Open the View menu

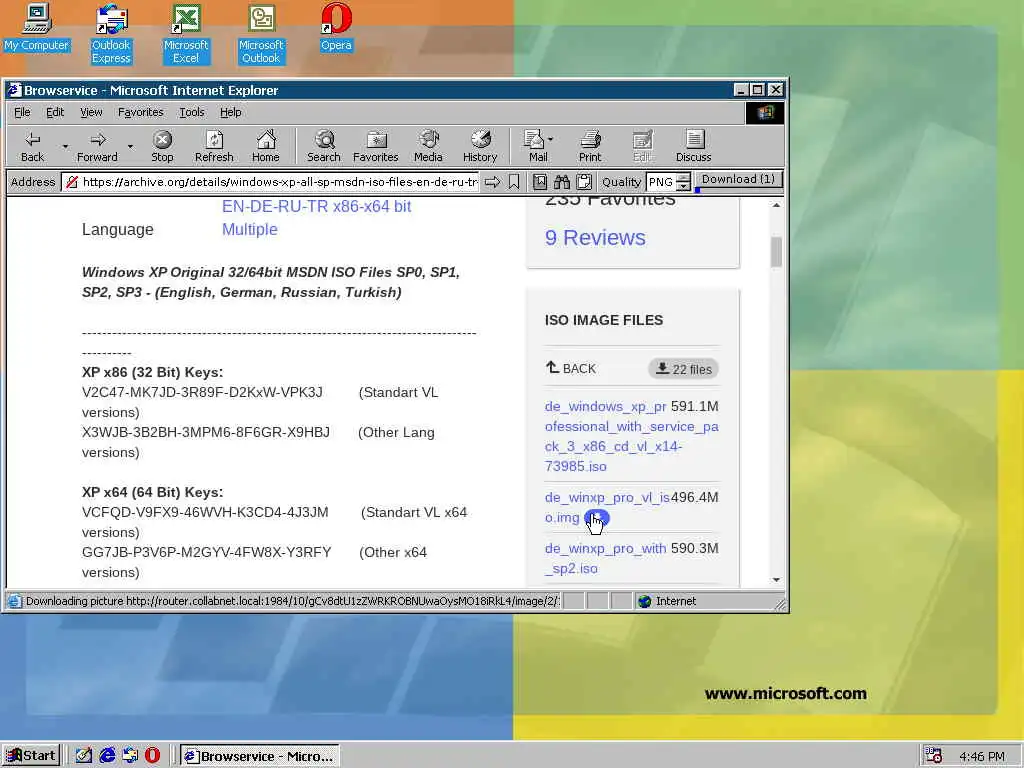[91, 112]
